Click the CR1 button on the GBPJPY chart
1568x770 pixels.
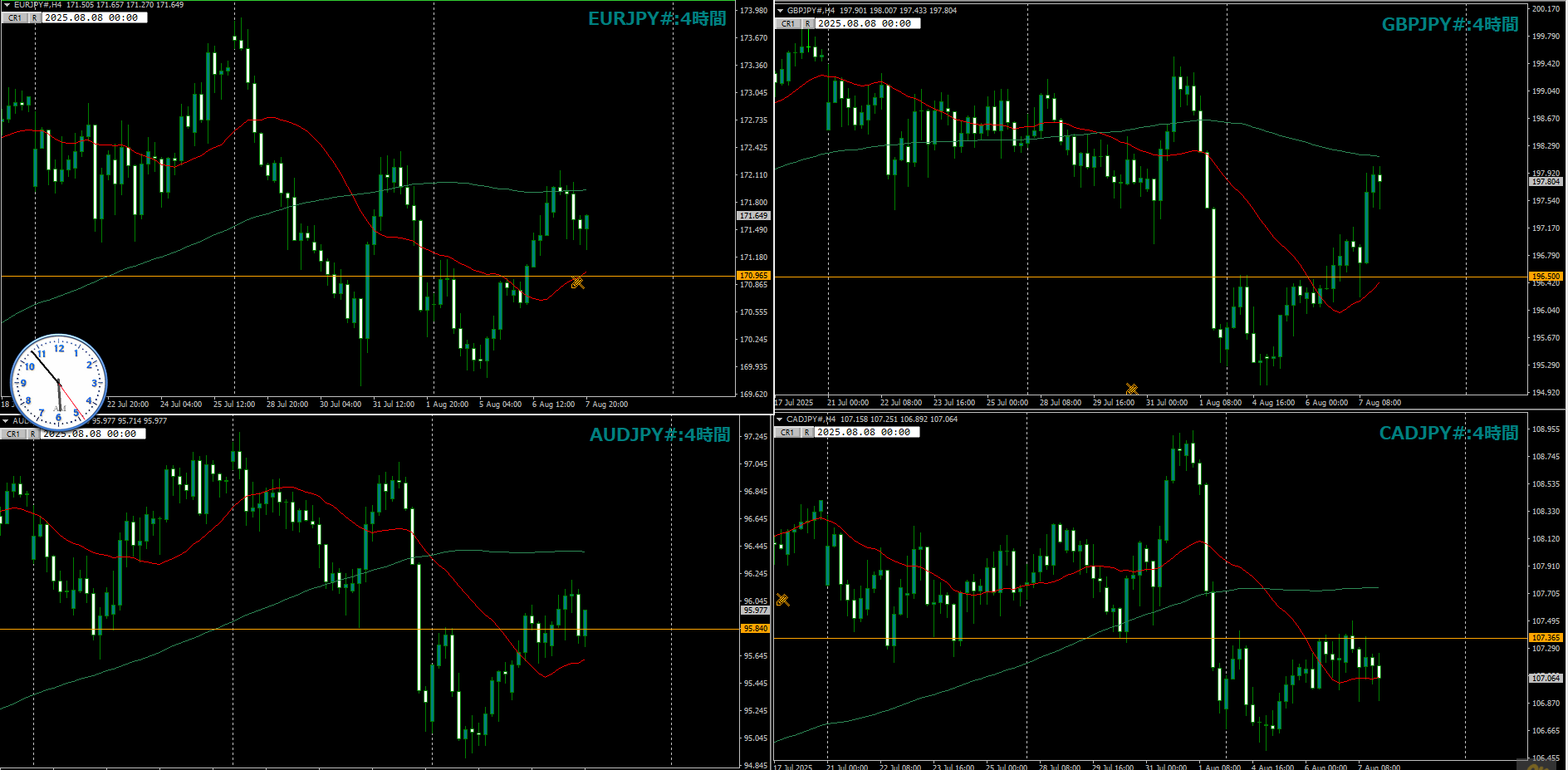point(788,23)
